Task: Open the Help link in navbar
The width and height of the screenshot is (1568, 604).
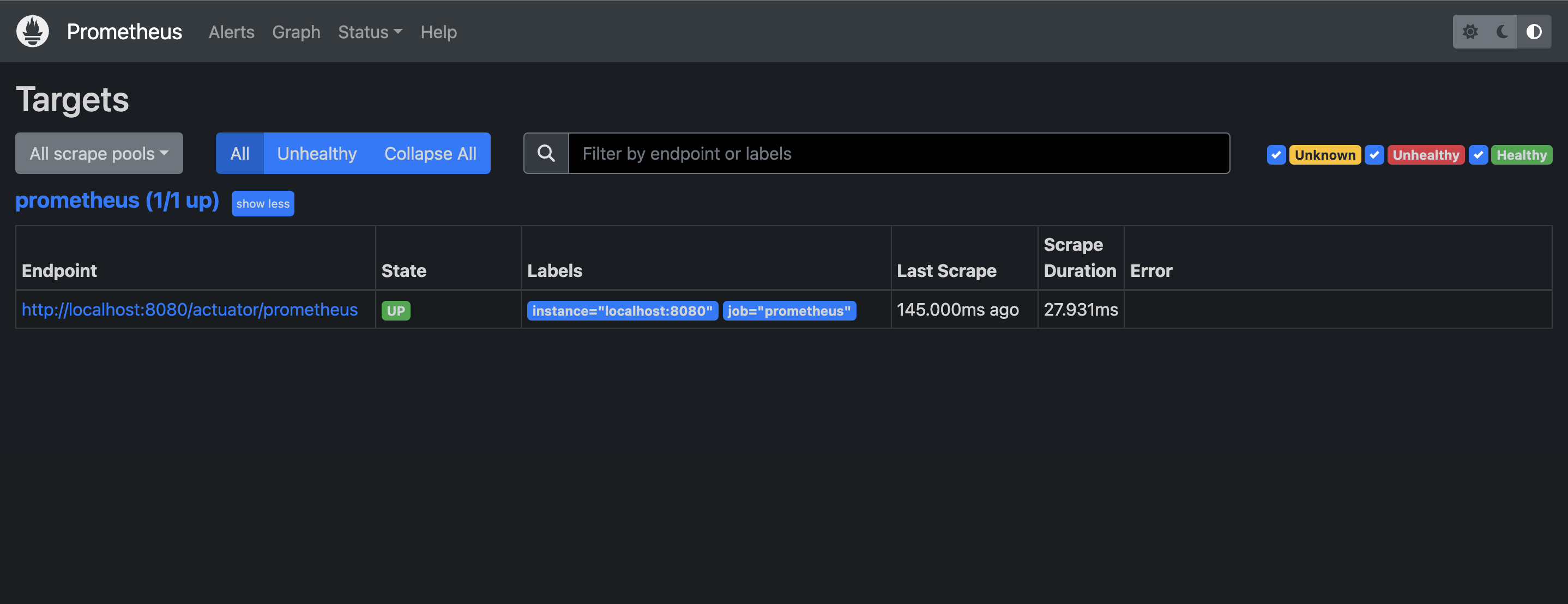Action: [438, 32]
